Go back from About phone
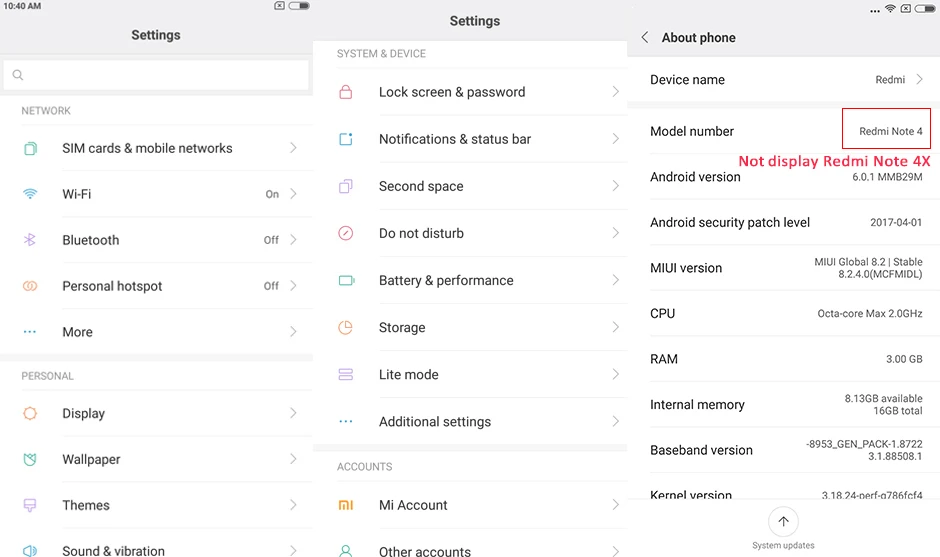The height and width of the screenshot is (557, 940). [x=645, y=37]
